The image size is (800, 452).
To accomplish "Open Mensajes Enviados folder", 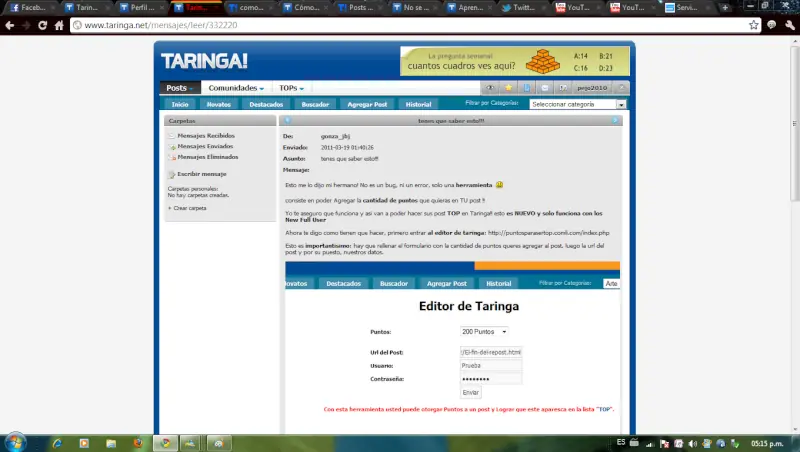I will click(x=205, y=146).
